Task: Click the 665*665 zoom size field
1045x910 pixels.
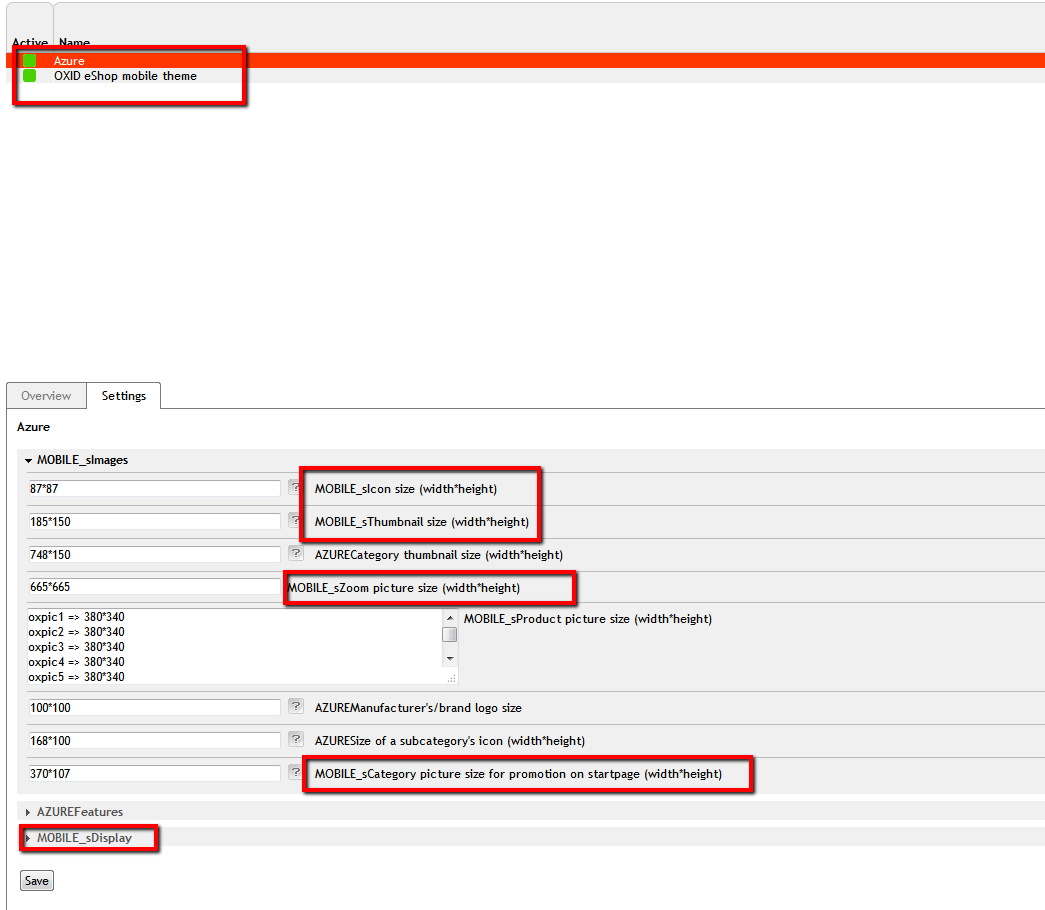Action: click(x=154, y=587)
